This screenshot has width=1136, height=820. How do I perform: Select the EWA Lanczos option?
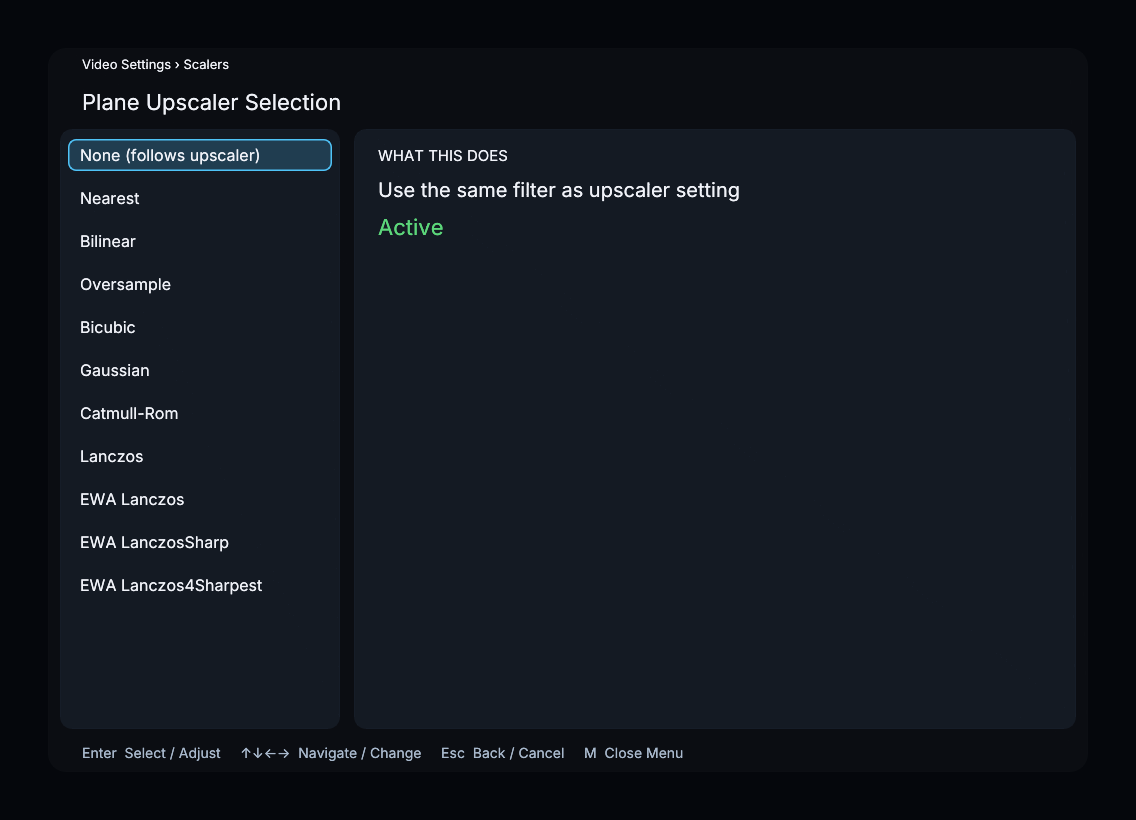tap(200, 499)
